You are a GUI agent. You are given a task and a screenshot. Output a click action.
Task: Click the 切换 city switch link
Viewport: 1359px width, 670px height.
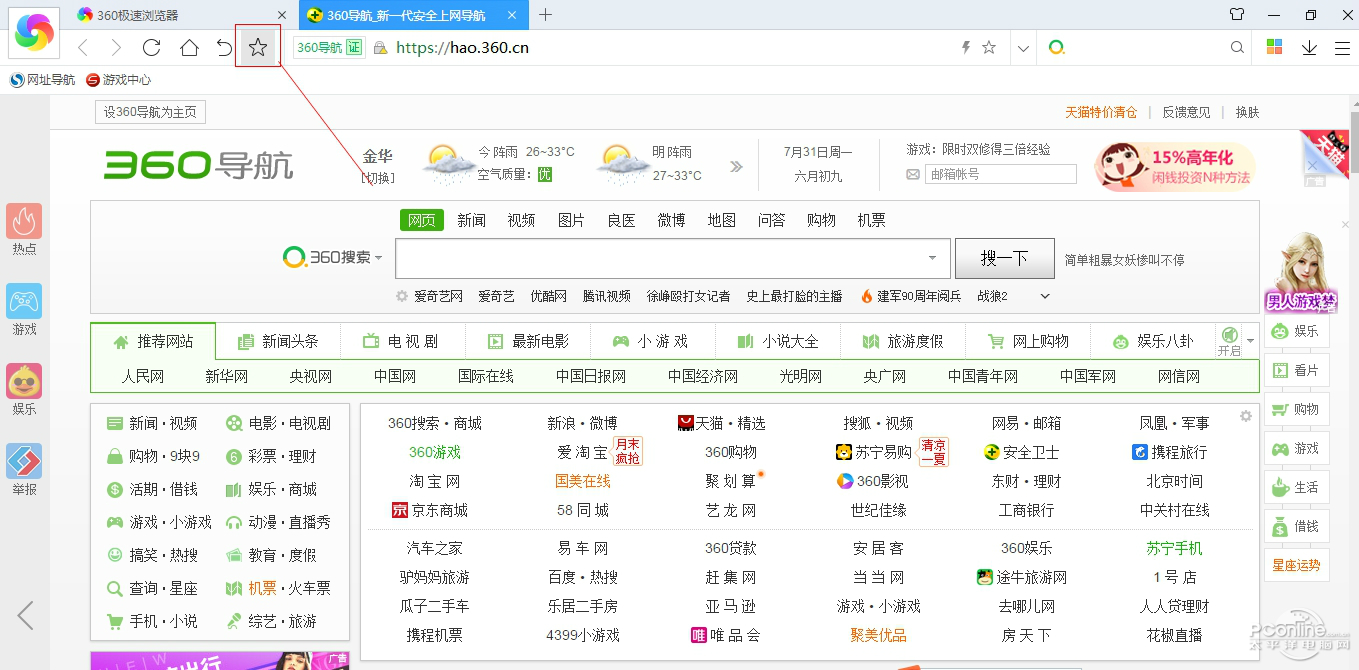point(378,178)
